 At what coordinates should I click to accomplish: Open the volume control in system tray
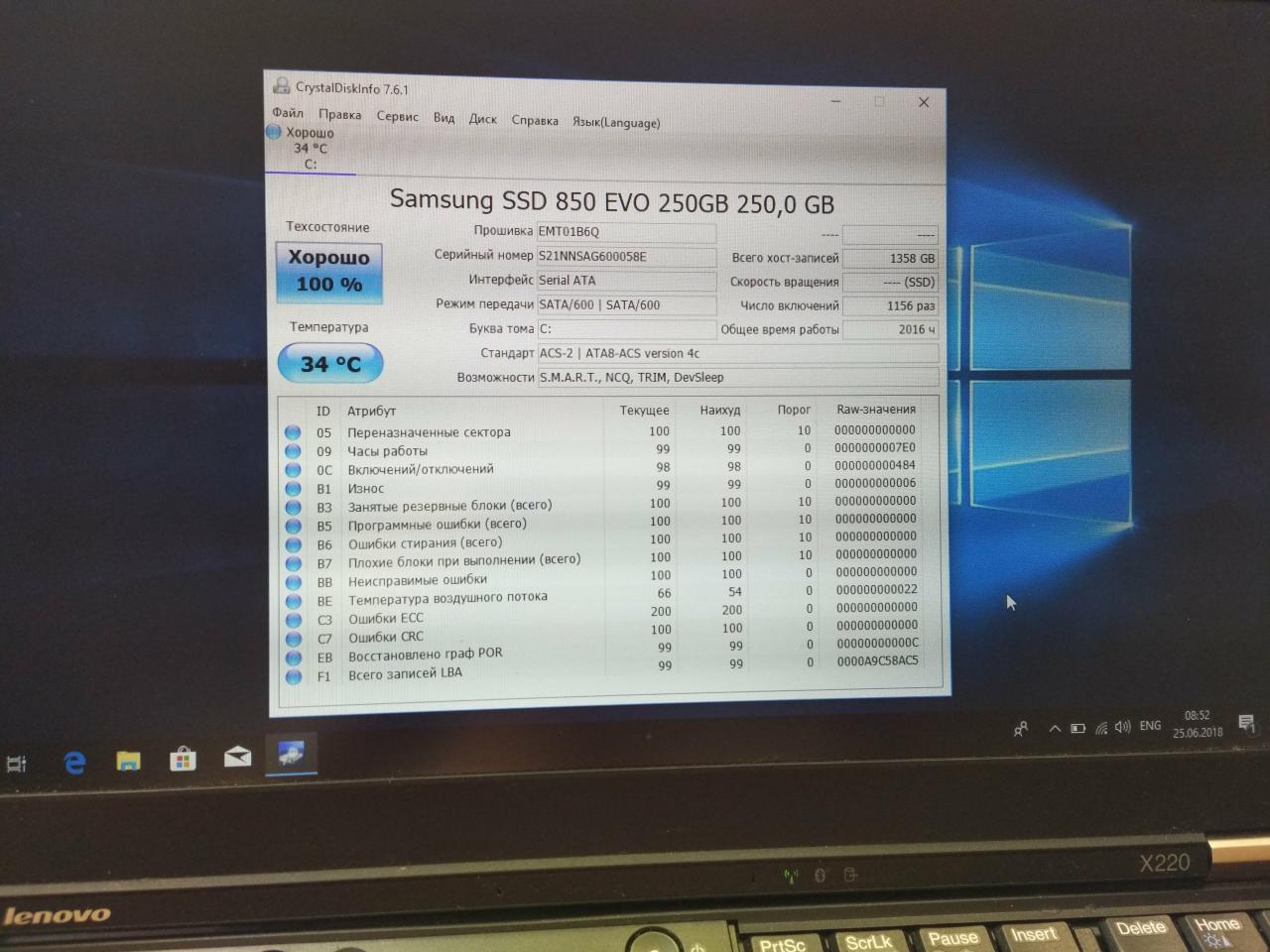(x=1122, y=727)
